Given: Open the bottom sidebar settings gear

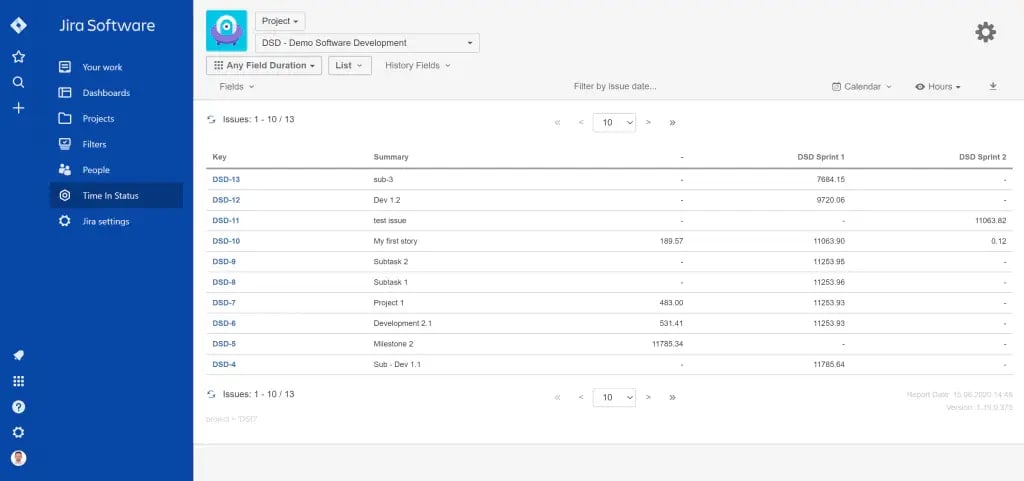Looking at the screenshot, I should (x=18, y=432).
